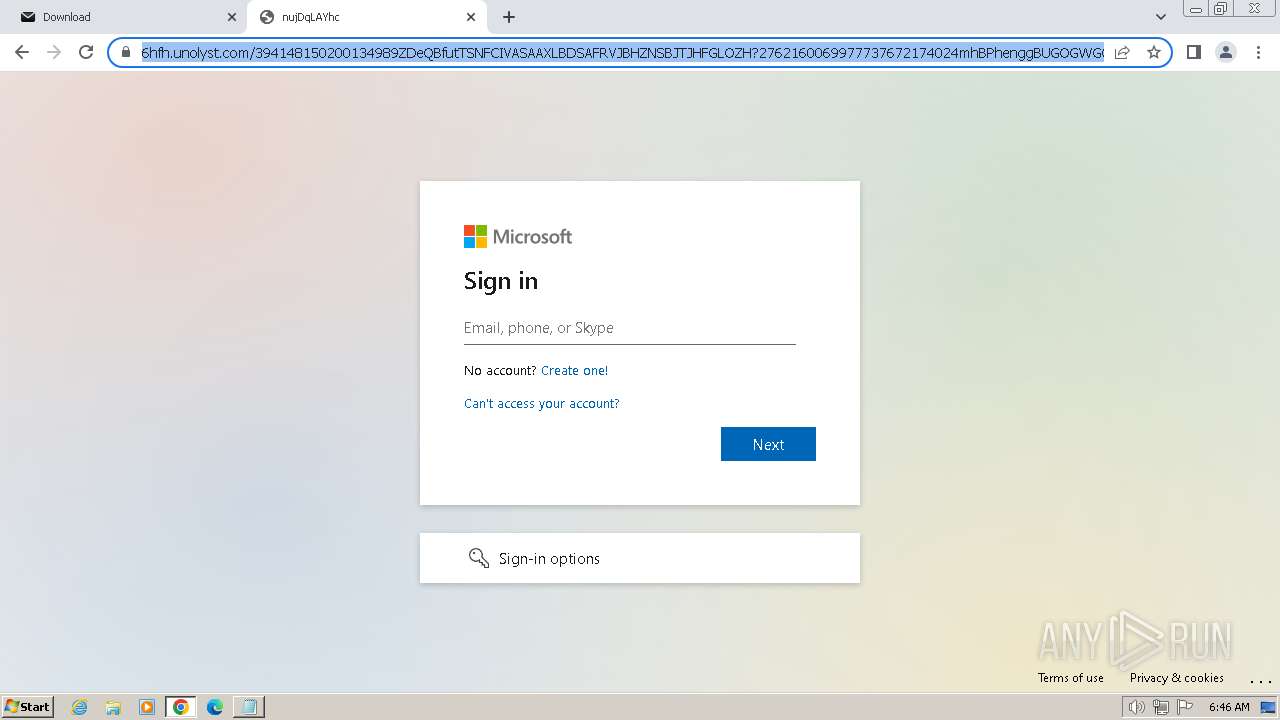1280x720 pixels.
Task: Click the system clock 6:46 AM
Action: click(x=1229, y=707)
